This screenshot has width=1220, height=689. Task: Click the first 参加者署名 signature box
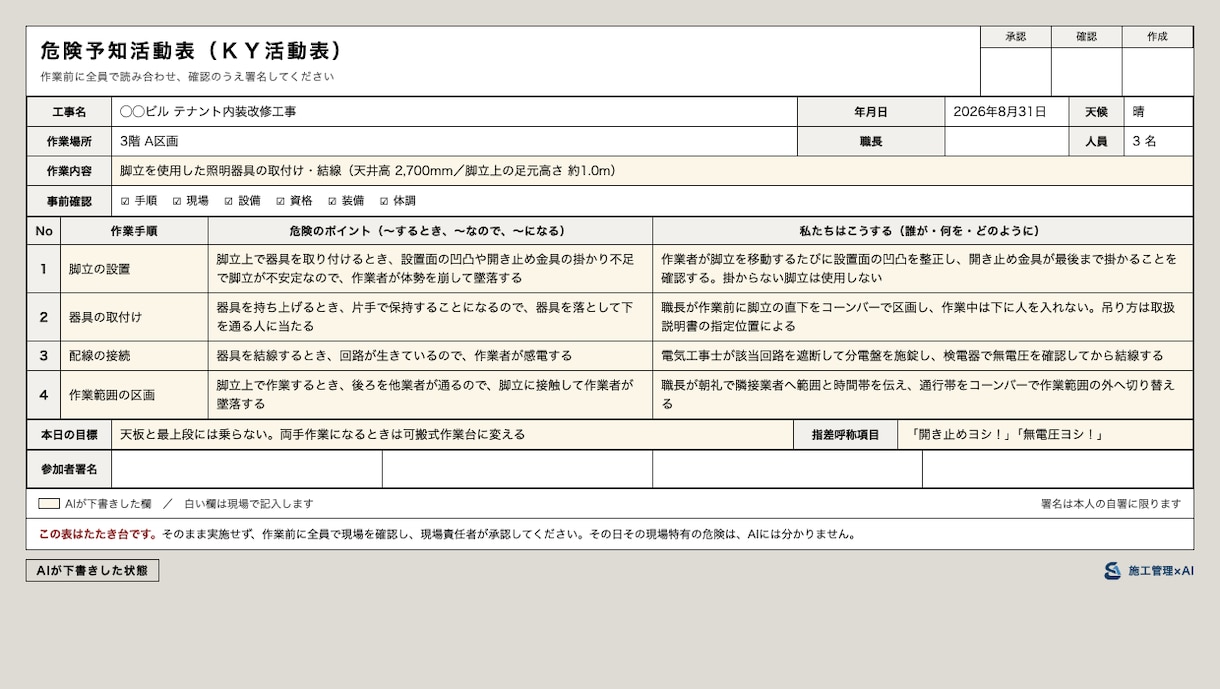tap(246, 469)
